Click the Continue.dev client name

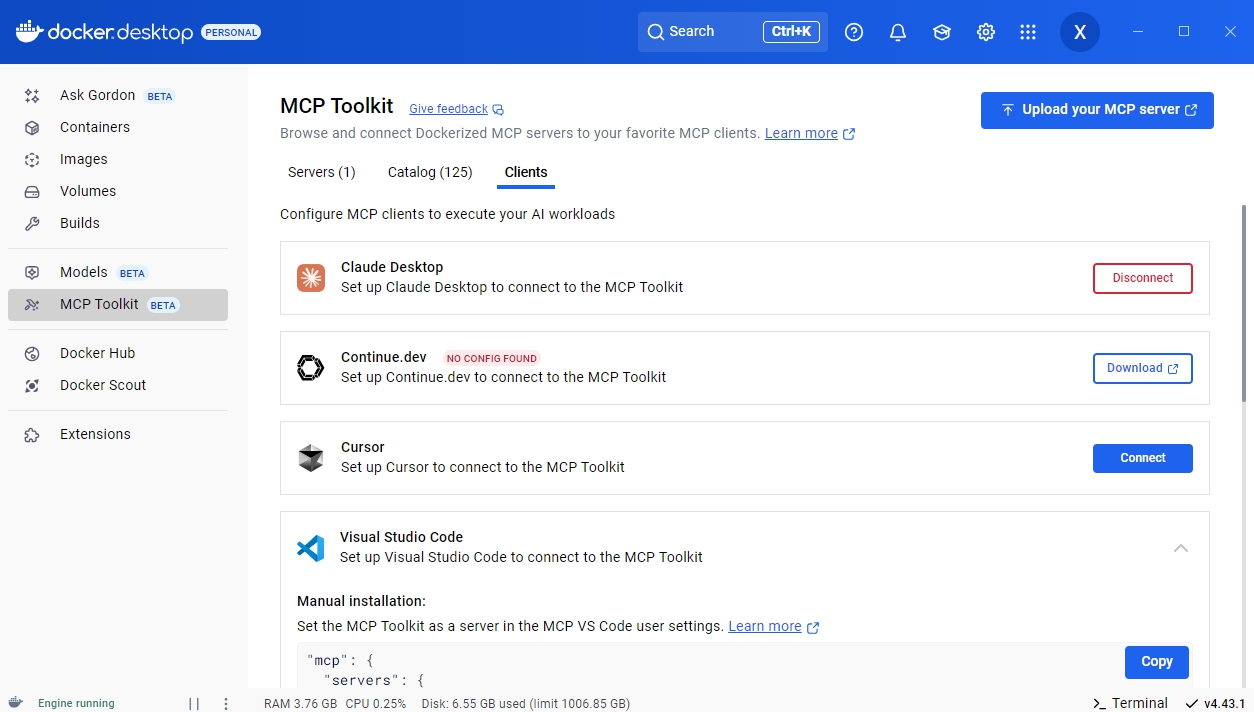(x=384, y=357)
